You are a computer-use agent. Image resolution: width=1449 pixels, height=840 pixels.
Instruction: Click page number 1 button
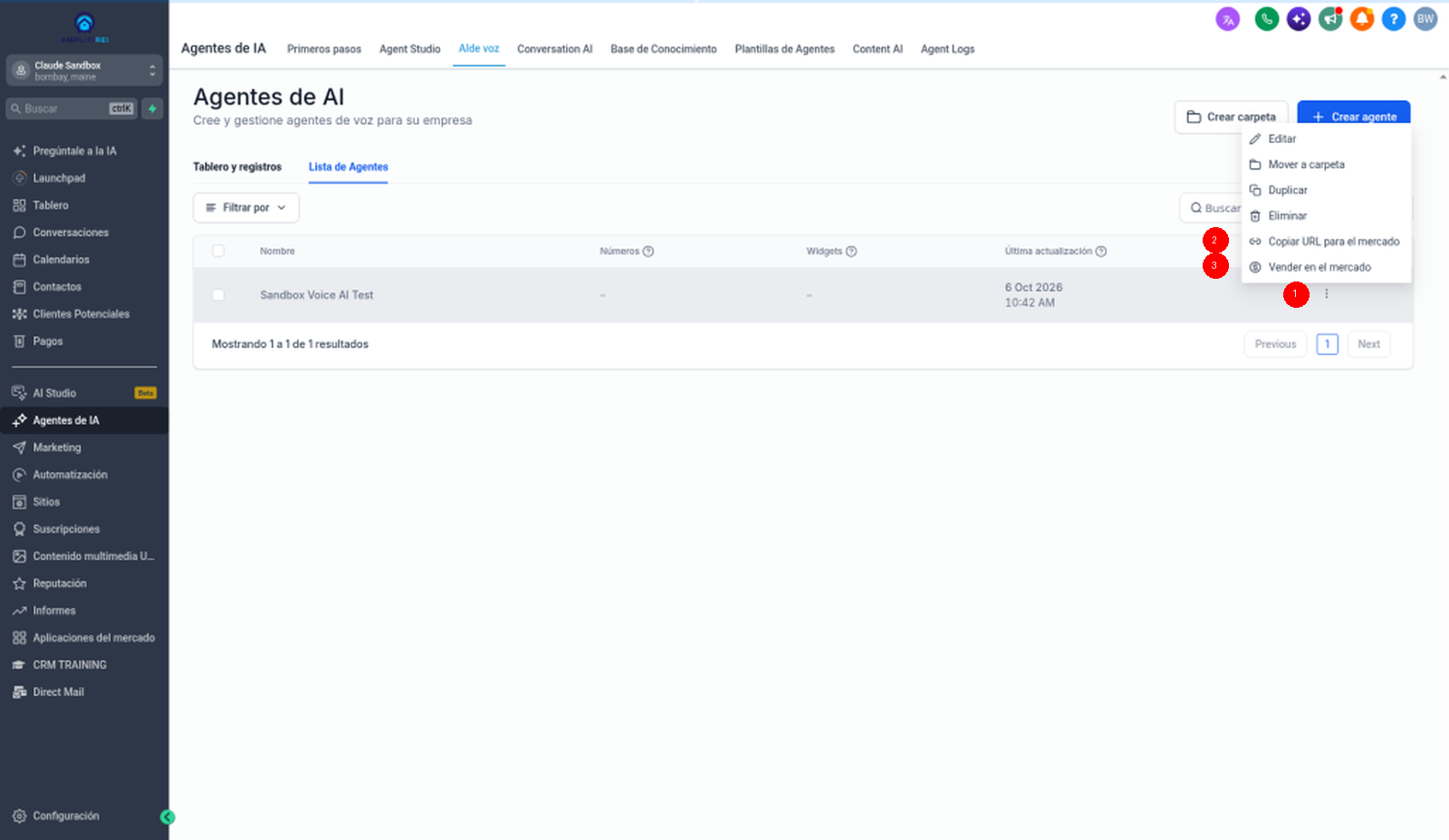tap(1327, 344)
